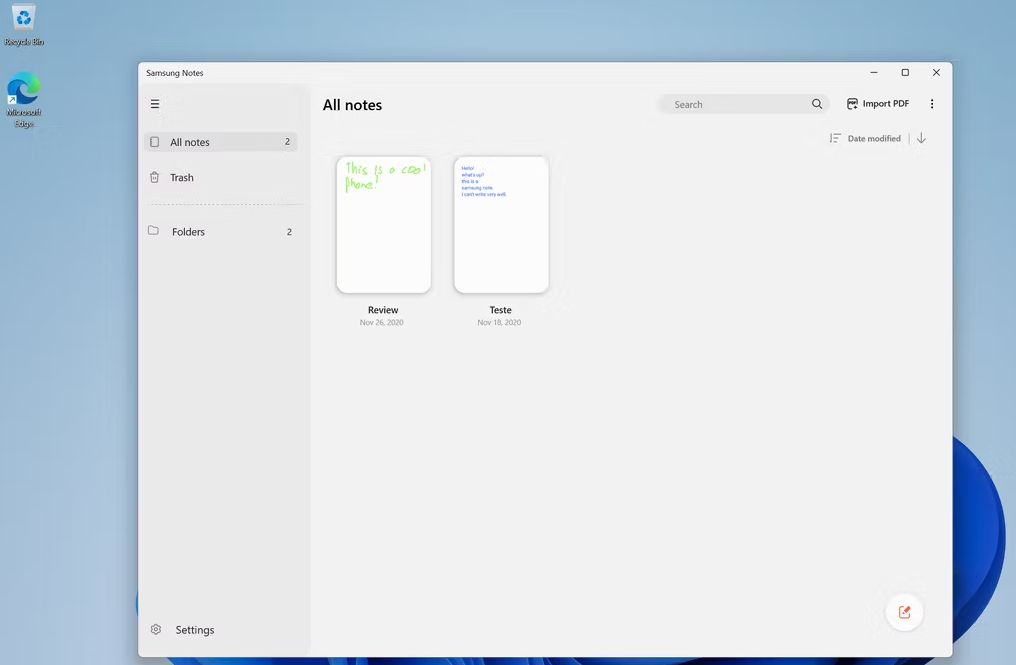1016x665 pixels.
Task: Toggle sort direction arrow
Action: pyautogui.click(x=921, y=138)
